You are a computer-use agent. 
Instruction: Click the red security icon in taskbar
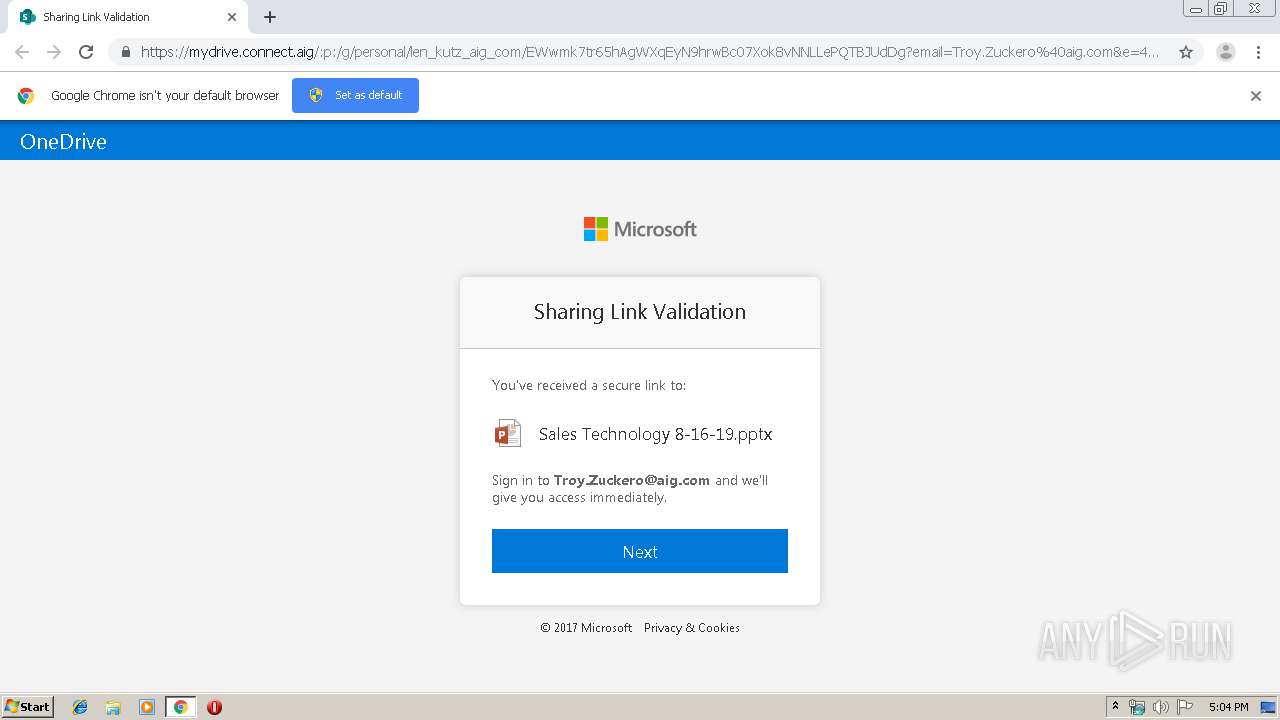coord(214,707)
